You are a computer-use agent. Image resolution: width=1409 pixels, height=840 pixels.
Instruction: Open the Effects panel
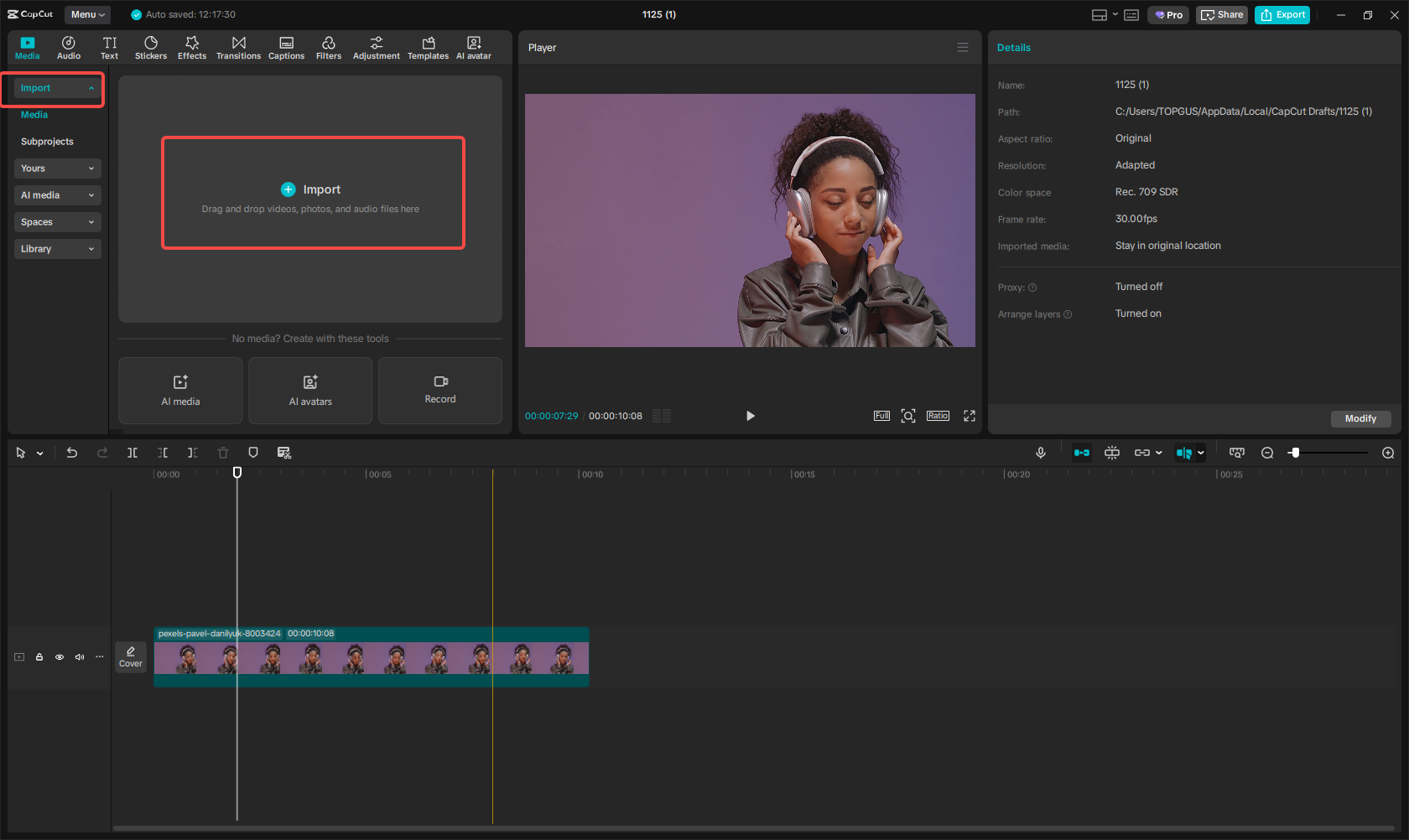click(192, 47)
